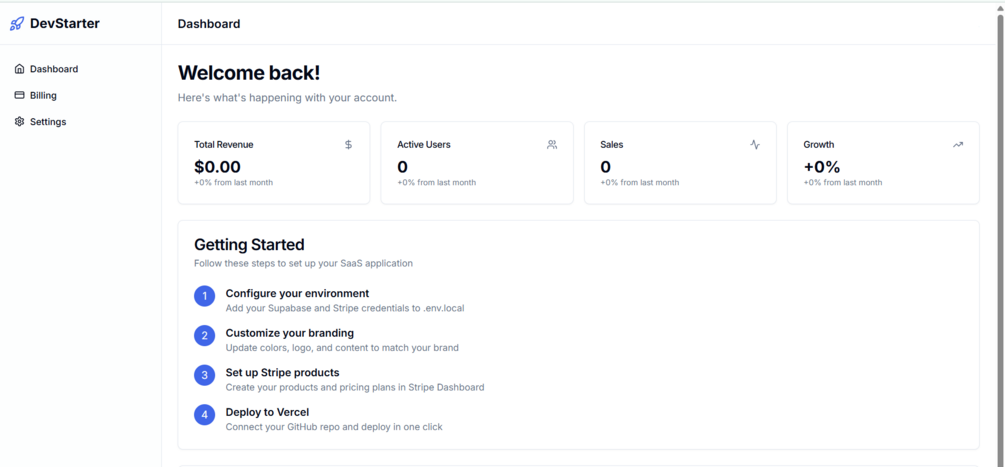Click the dollar sign icon on Total Revenue

tap(349, 145)
